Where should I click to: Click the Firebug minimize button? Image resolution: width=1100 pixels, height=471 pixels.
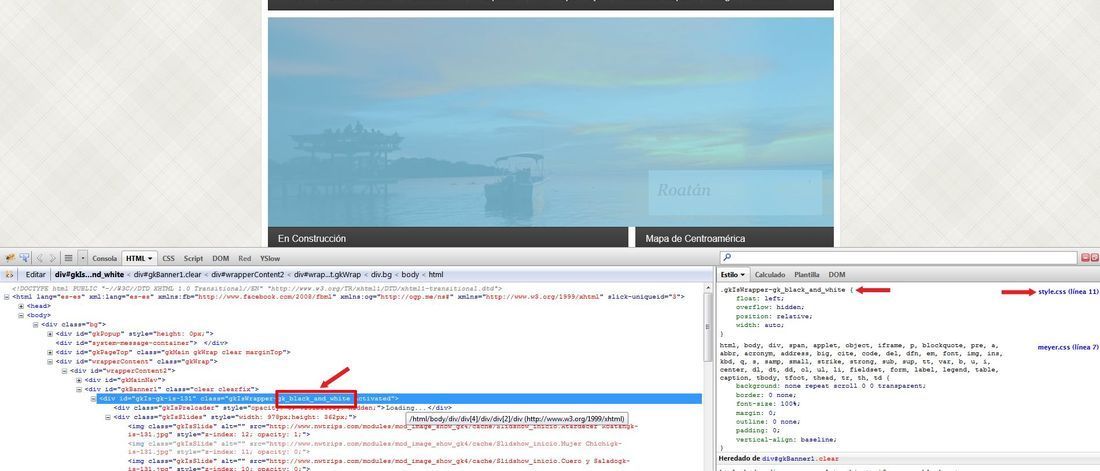click(x=1085, y=258)
